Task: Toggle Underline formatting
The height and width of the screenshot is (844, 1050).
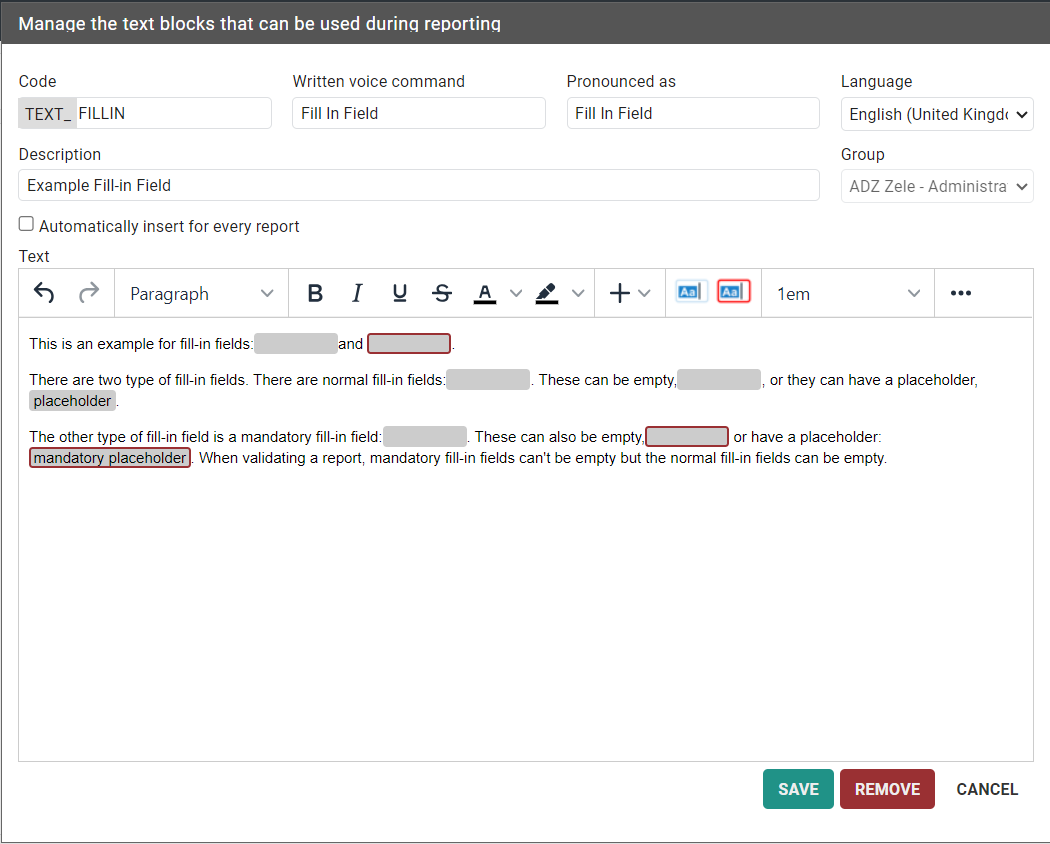Action: pyautogui.click(x=399, y=293)
